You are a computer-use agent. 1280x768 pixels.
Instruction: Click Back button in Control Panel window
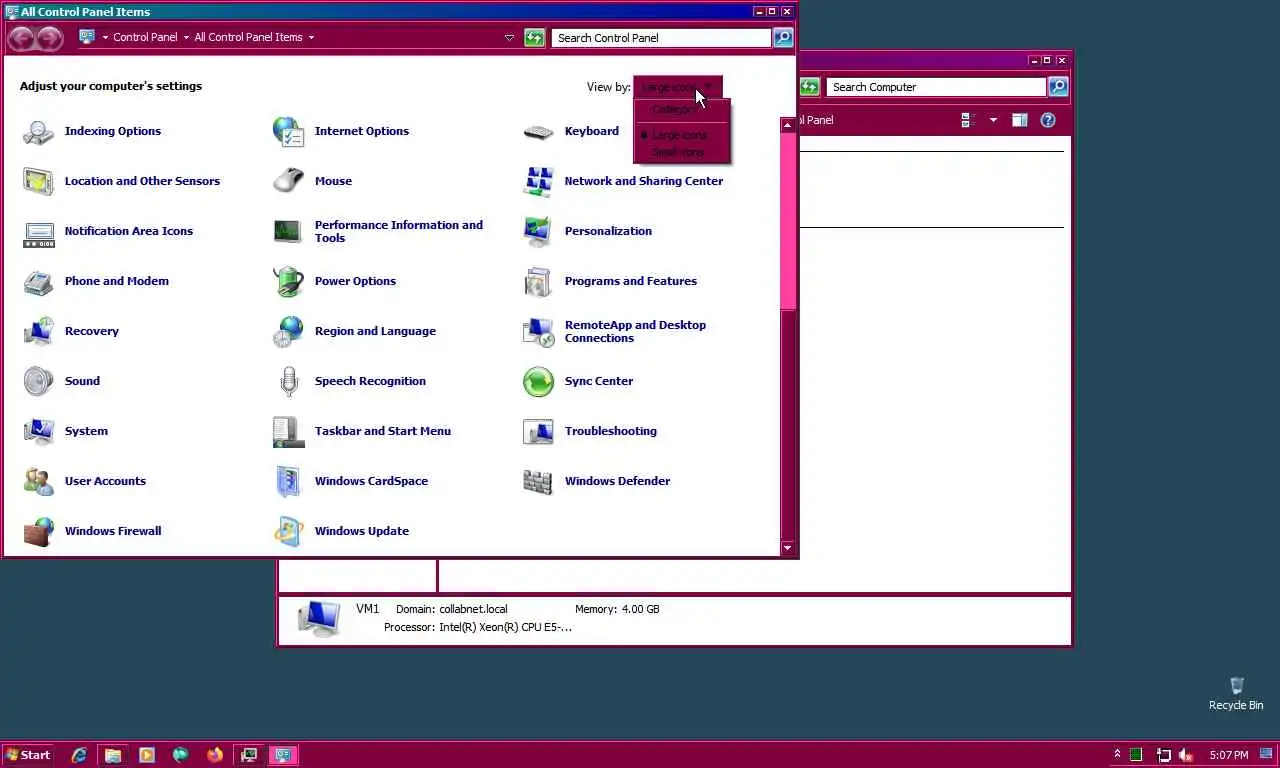click(21, 38)
